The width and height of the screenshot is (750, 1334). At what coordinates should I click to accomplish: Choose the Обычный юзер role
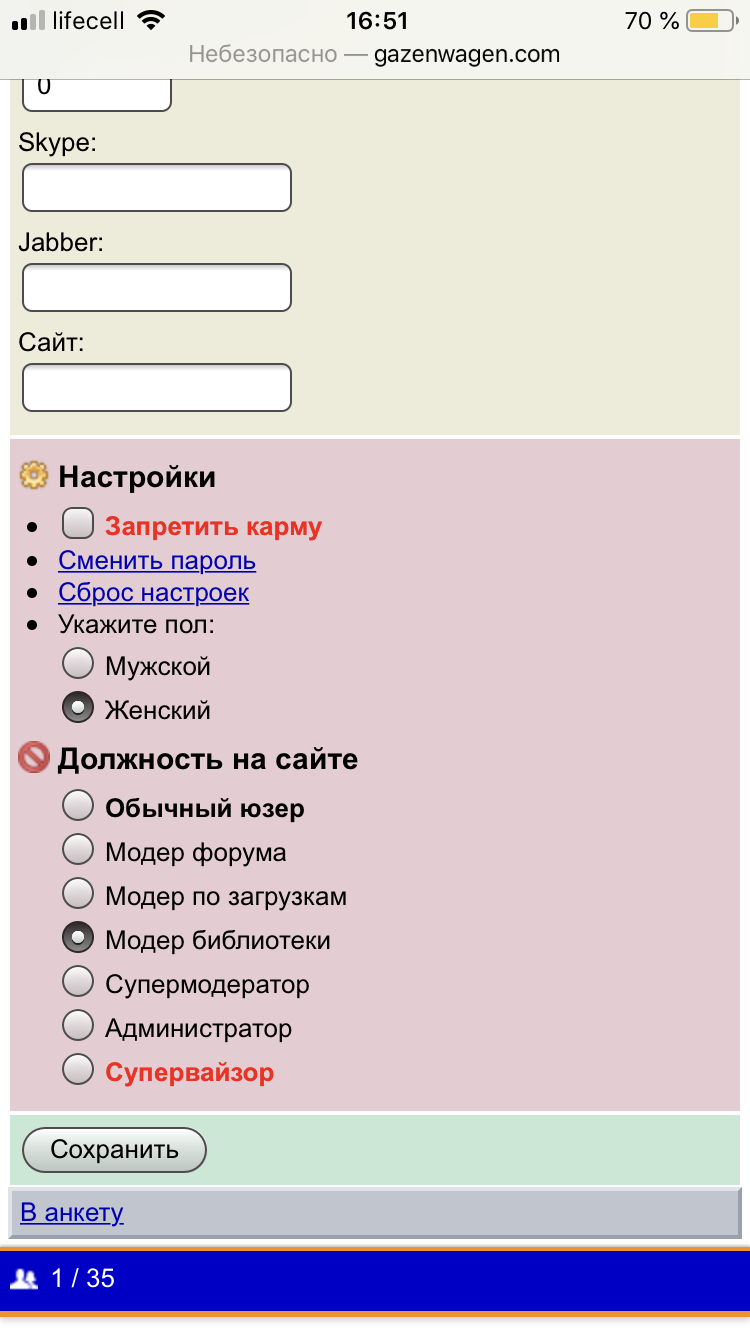pyautogui.click(x=78, y=805)
